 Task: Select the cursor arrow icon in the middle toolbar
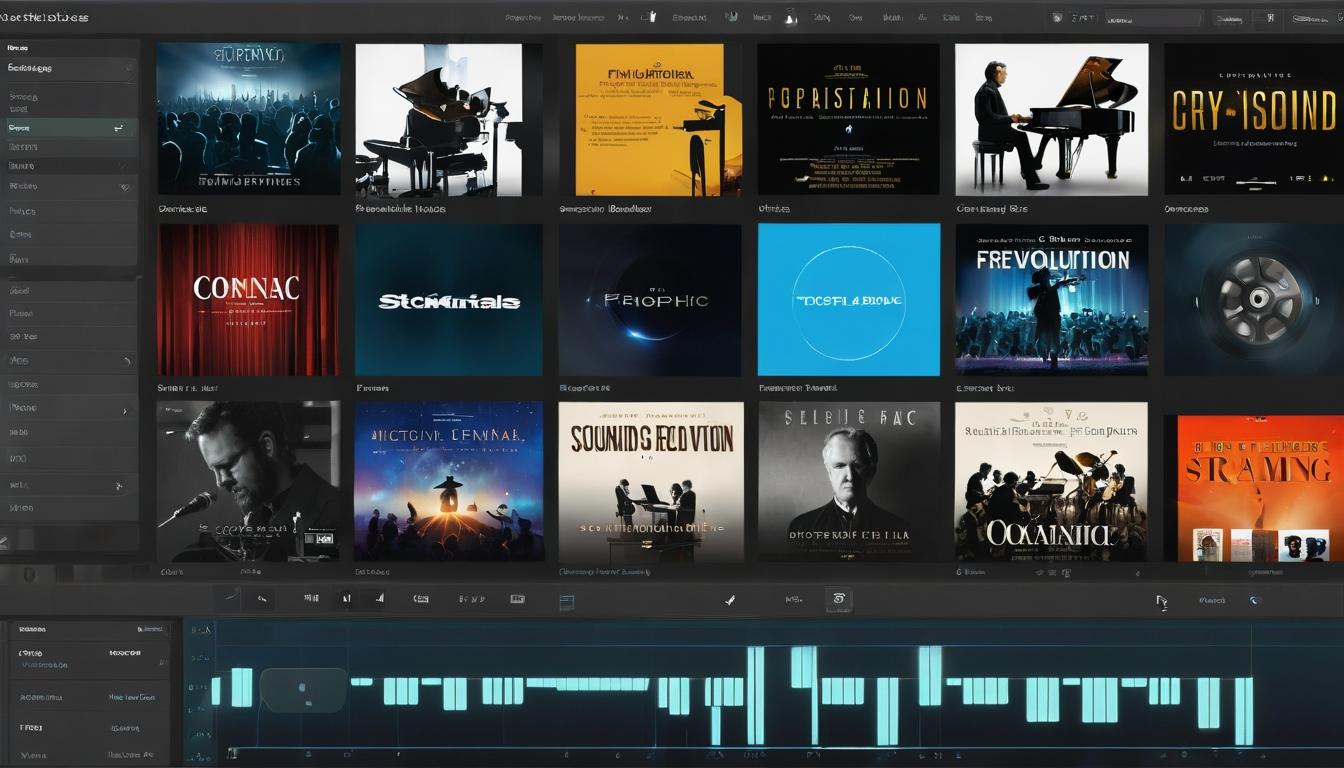coord(1162,601)
